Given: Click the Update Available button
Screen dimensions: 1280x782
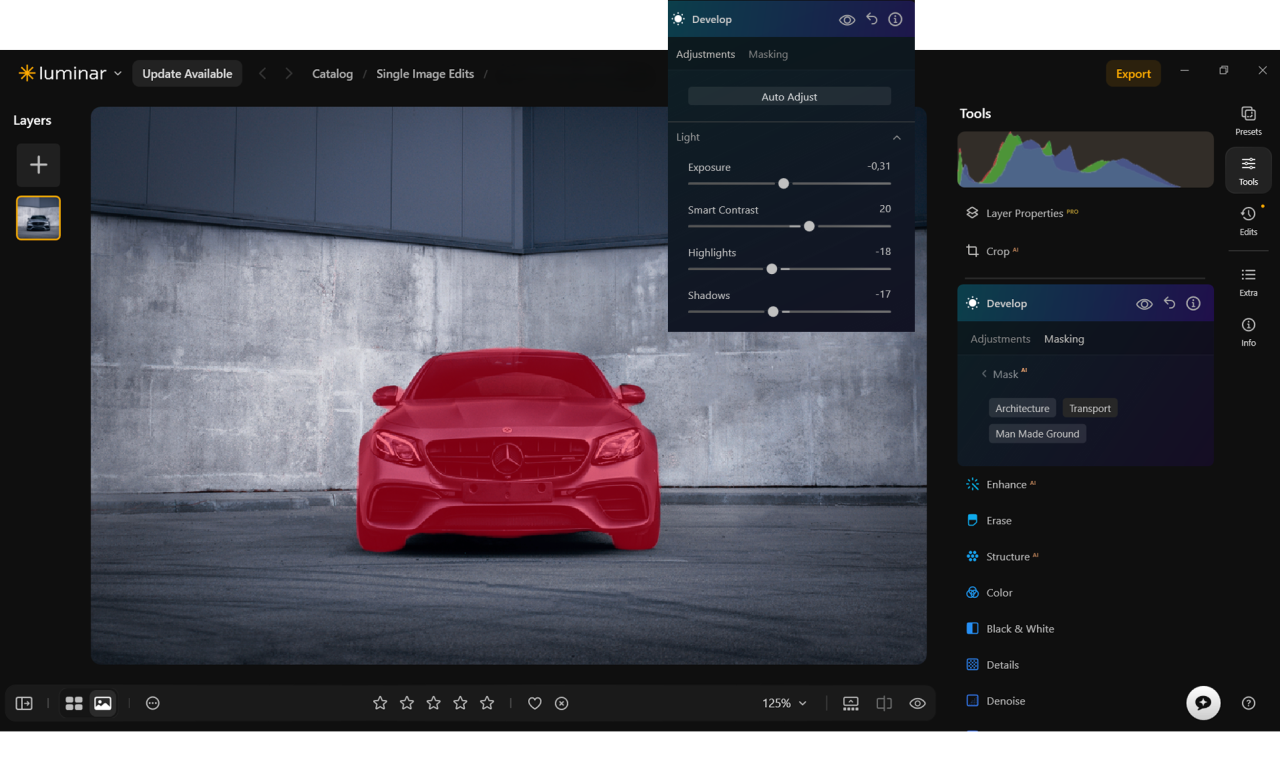Looking at the screenshot, I should (187, 73).
